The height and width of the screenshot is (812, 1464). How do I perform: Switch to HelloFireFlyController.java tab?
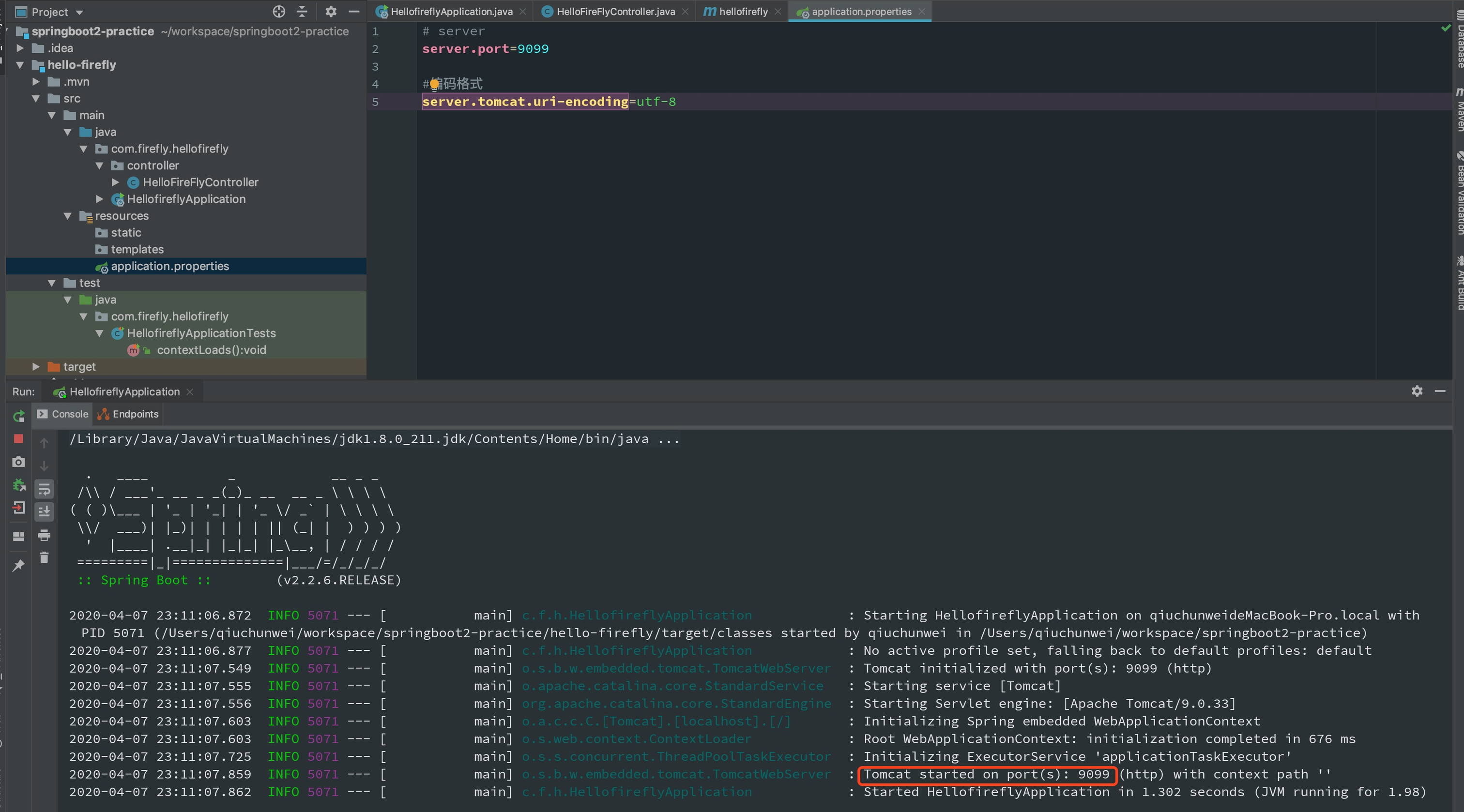pyautogui.click(x=615, y=11)
